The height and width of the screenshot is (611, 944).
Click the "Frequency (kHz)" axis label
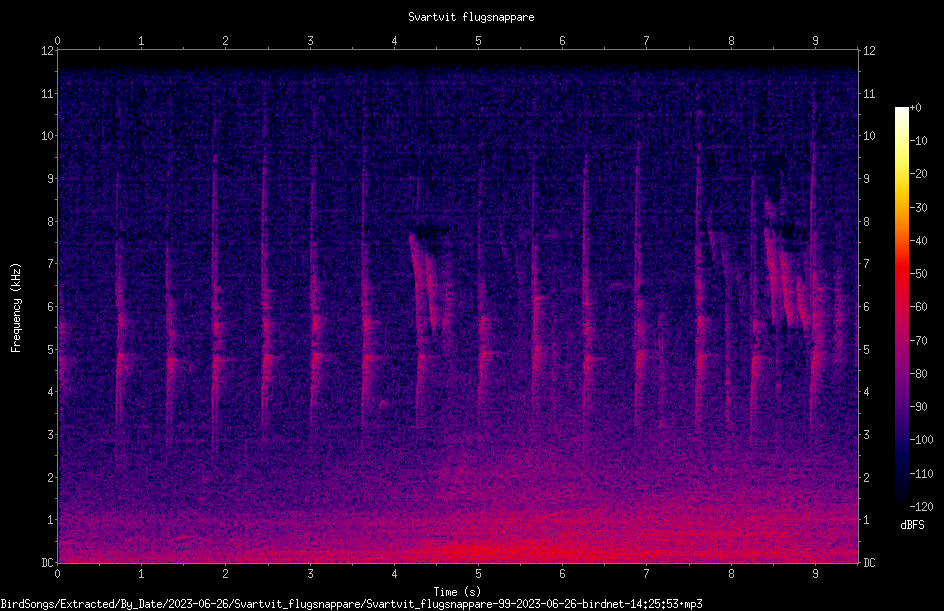pos(16,308)
